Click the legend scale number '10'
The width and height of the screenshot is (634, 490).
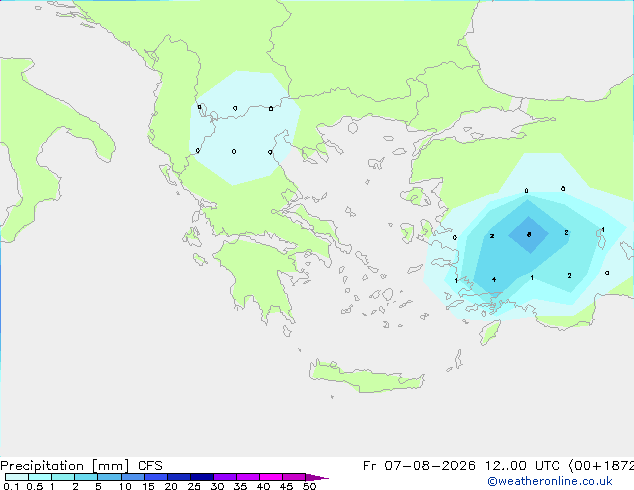point(125,486)
